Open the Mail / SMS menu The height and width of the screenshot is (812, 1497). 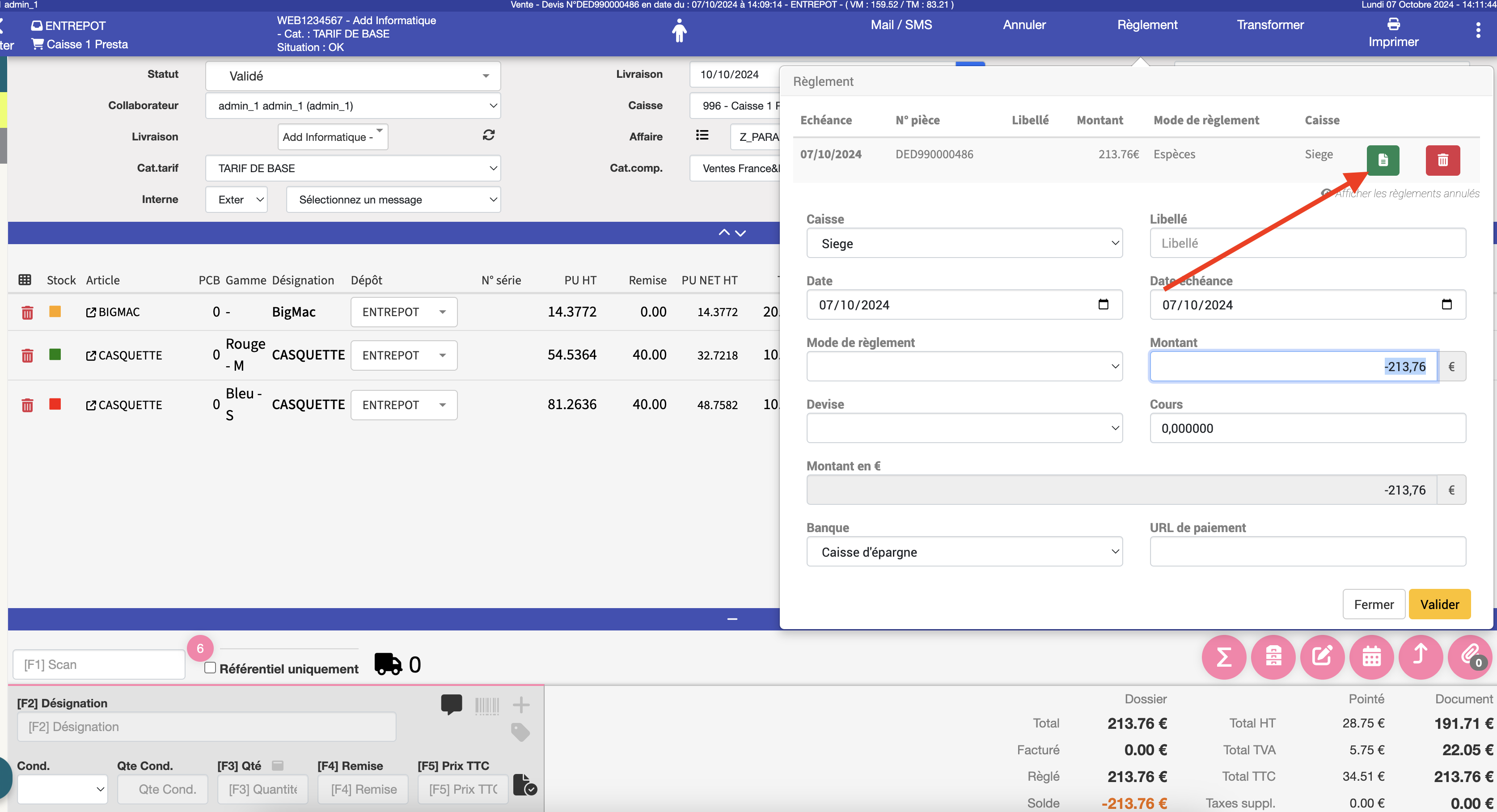point(901,25)
